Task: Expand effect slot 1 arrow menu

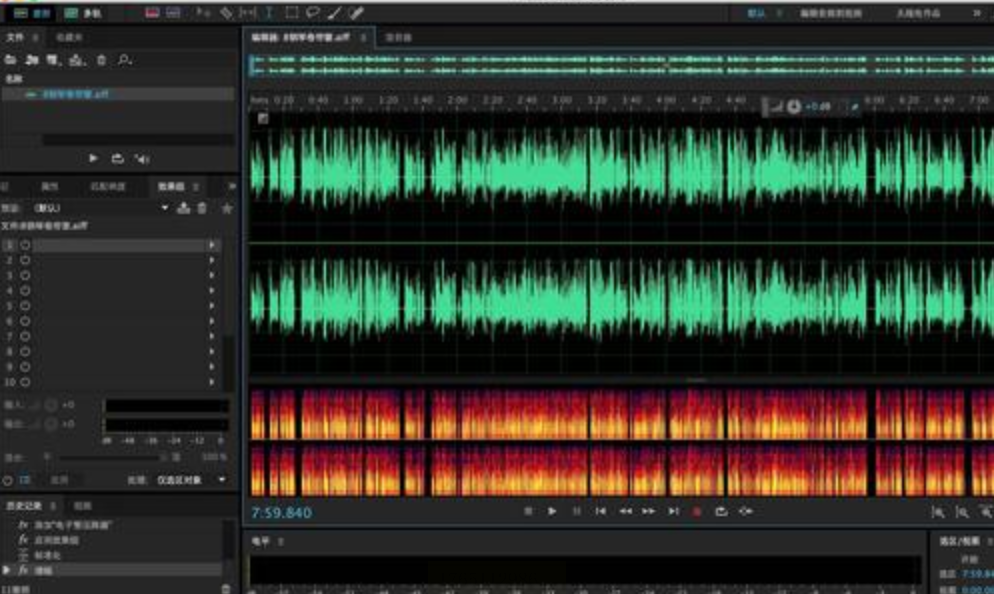Action: (x=211, y=245)
